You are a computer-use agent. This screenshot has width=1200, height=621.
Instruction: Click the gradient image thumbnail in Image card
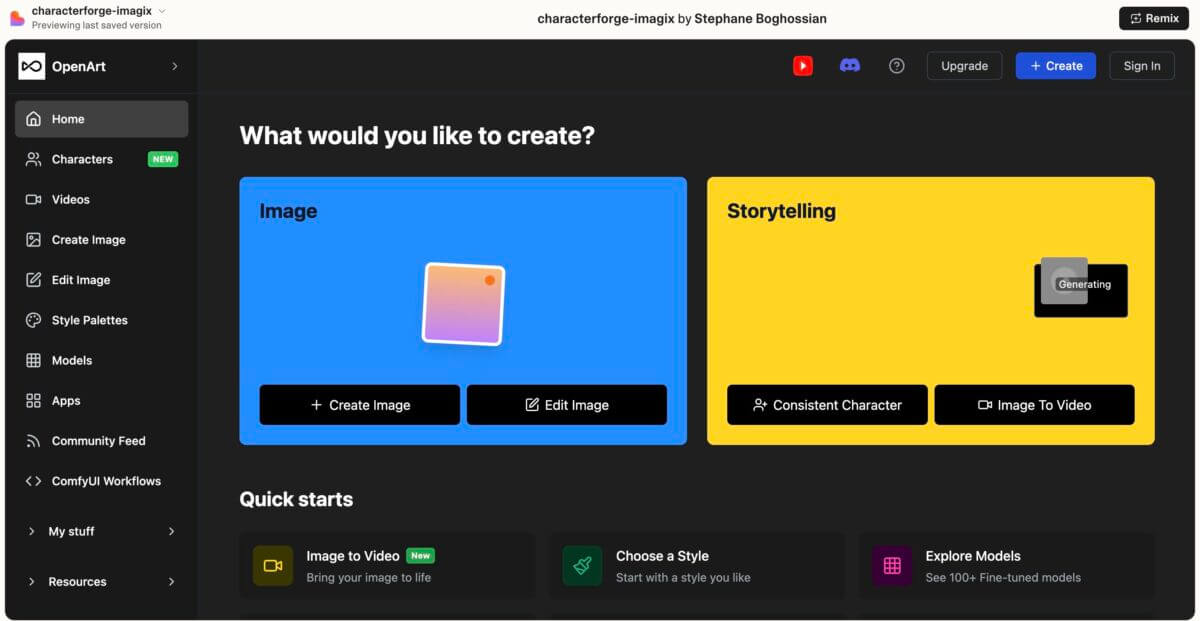pos(464,304)
